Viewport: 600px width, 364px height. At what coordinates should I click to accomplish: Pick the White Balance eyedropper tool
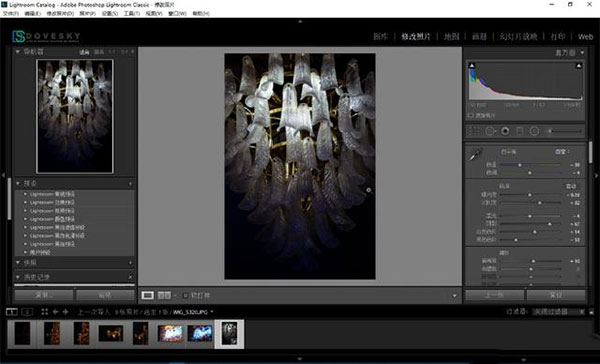pos(474,155)
